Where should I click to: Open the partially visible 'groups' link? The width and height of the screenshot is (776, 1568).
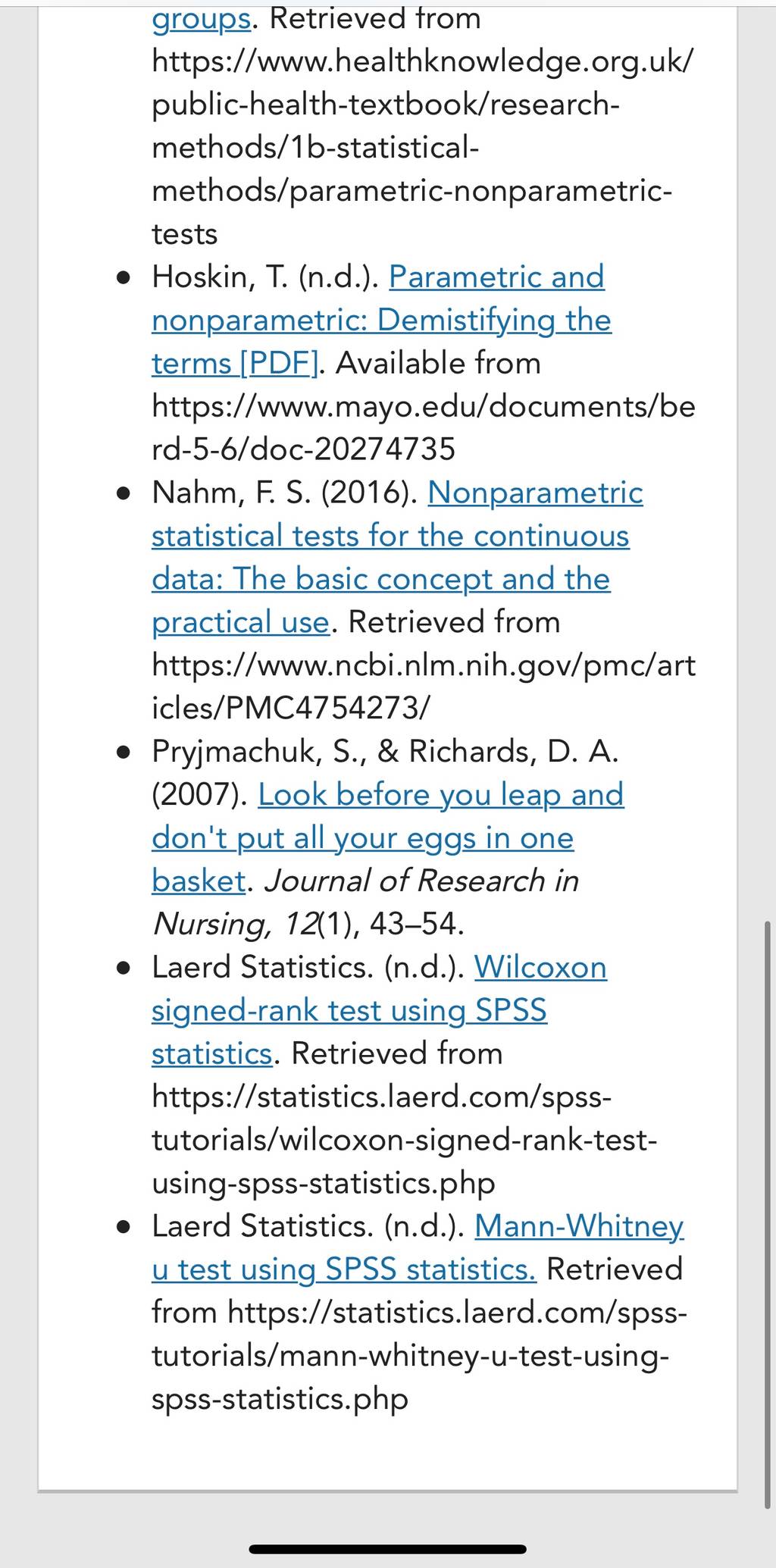click(x=201, y=18)
